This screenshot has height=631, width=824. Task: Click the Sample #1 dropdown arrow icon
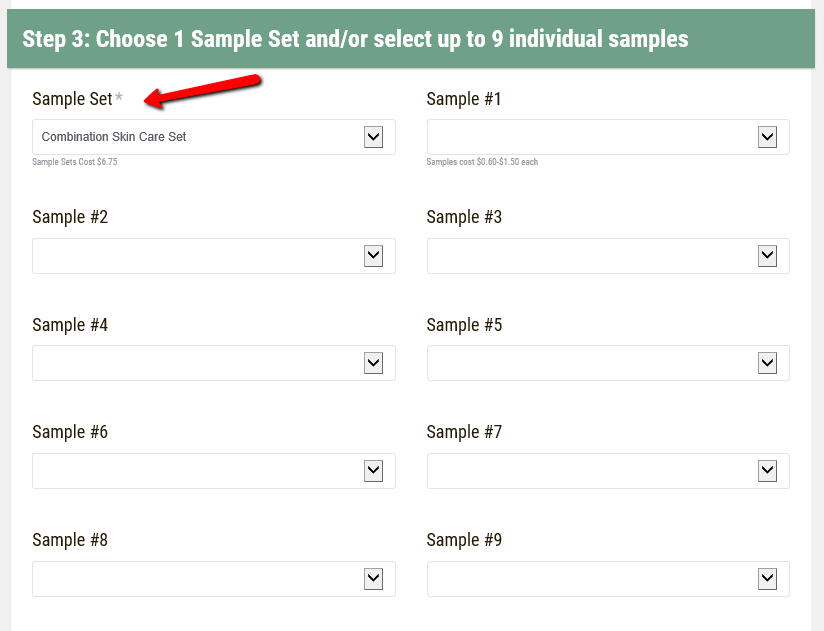767,137
